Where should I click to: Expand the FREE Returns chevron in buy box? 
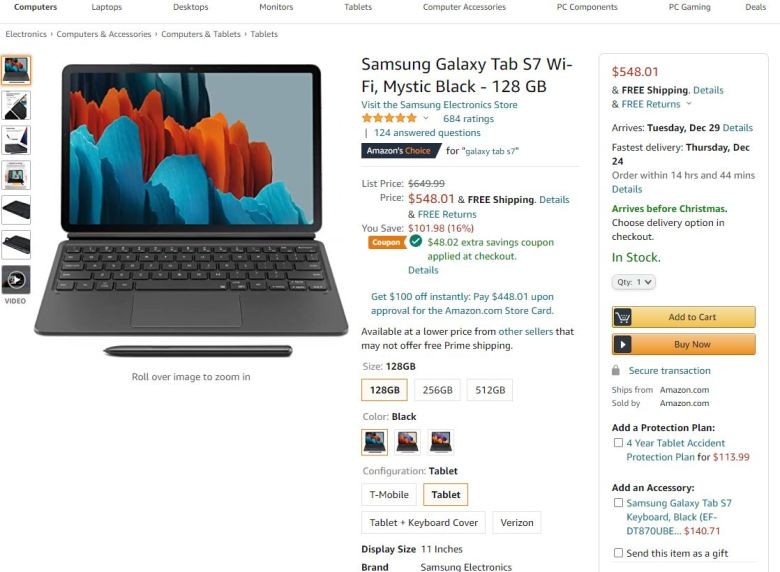[689, 104]
